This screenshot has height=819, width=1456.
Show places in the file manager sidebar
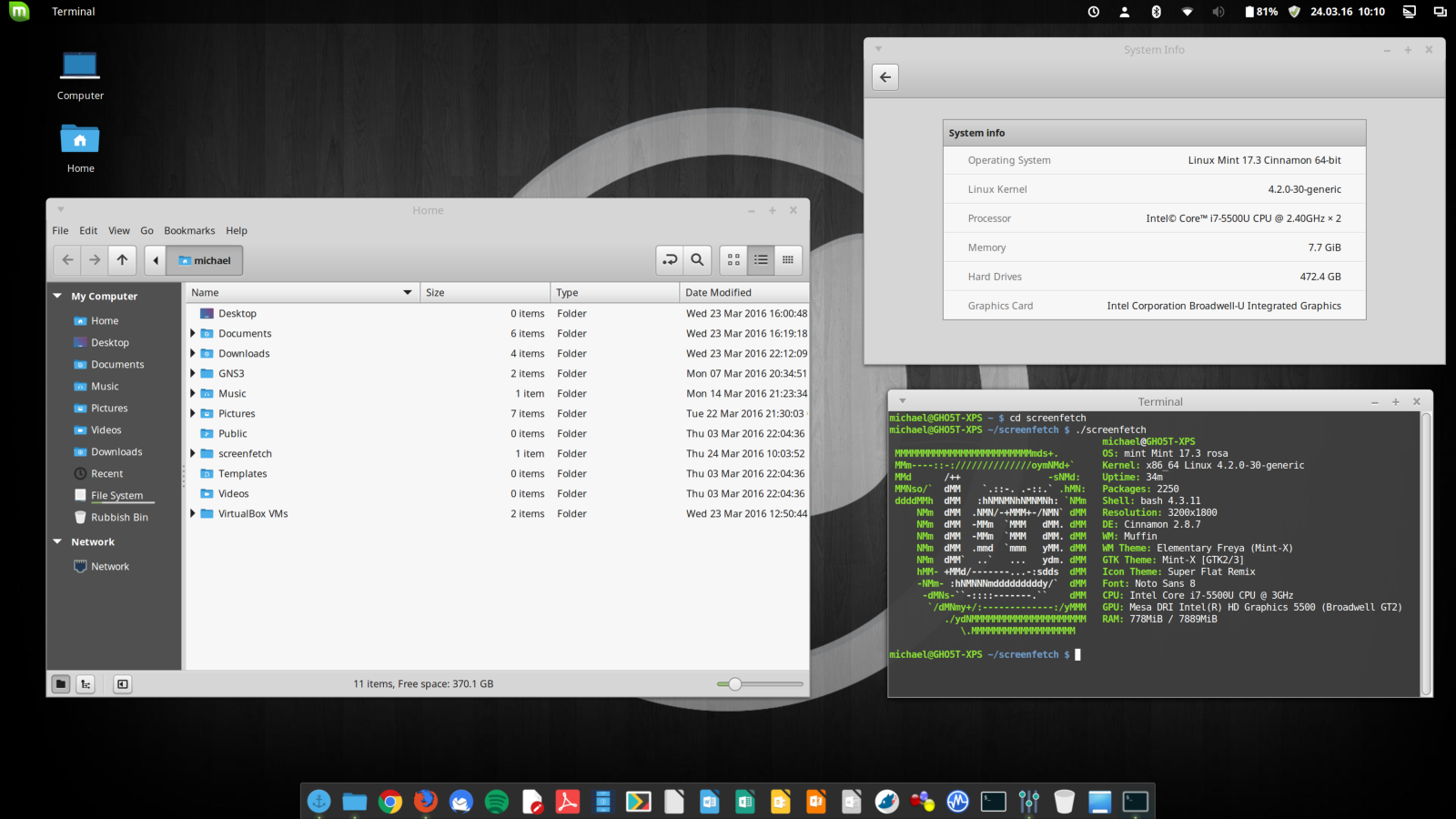61,684
